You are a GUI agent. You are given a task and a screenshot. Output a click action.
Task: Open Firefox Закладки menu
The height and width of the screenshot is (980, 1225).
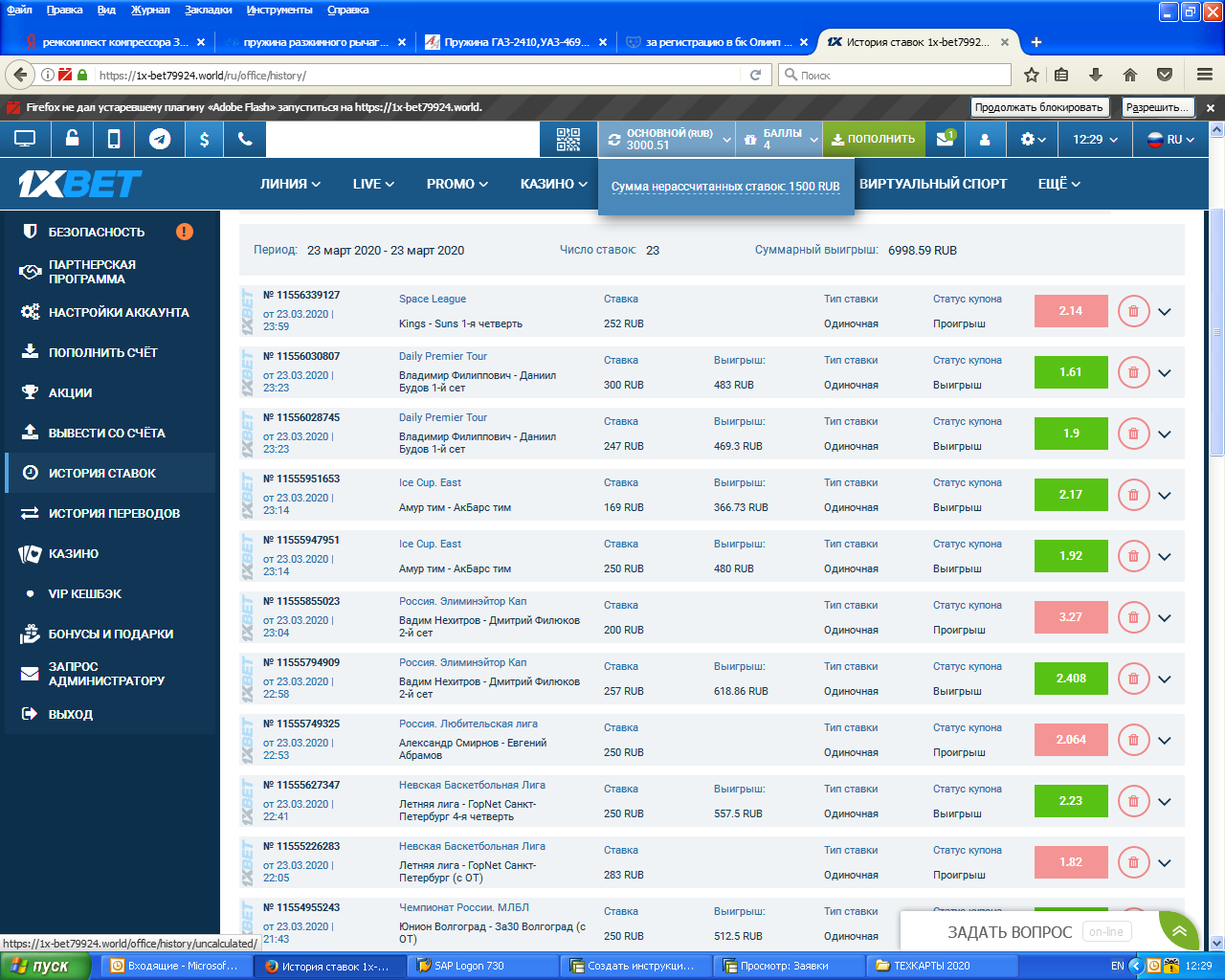209,10
